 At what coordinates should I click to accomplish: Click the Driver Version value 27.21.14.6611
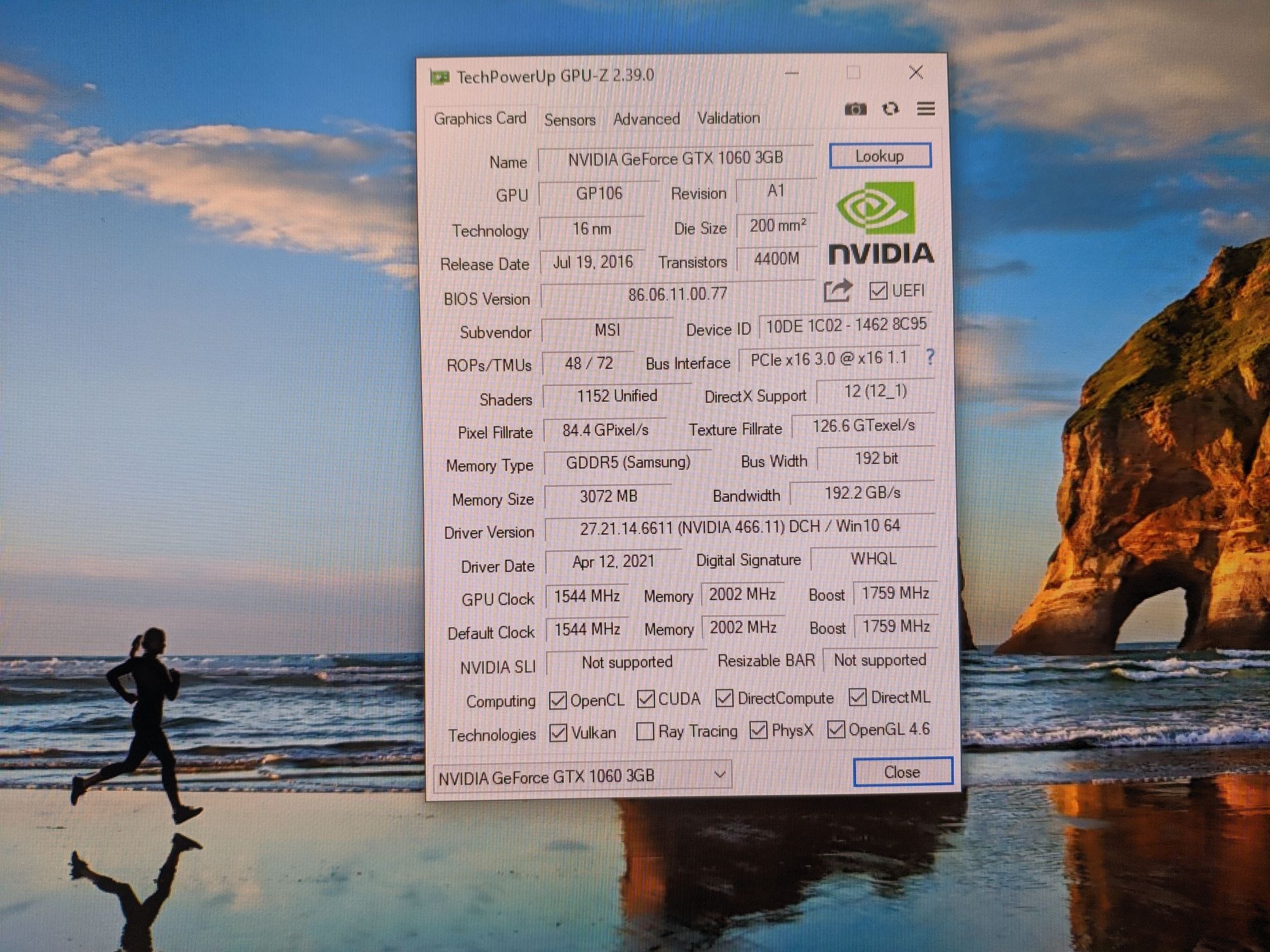740,527
